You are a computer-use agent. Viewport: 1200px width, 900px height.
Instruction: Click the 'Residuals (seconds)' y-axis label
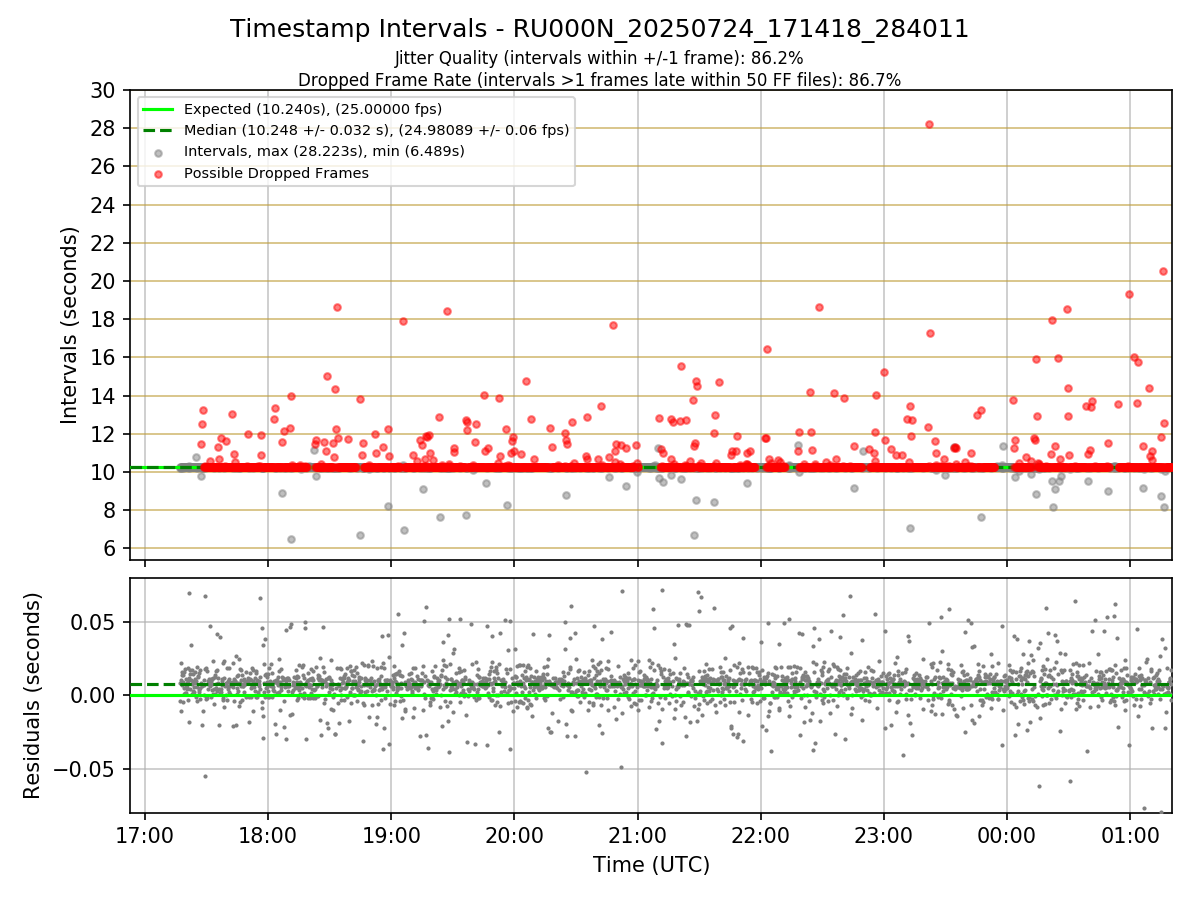33,695
